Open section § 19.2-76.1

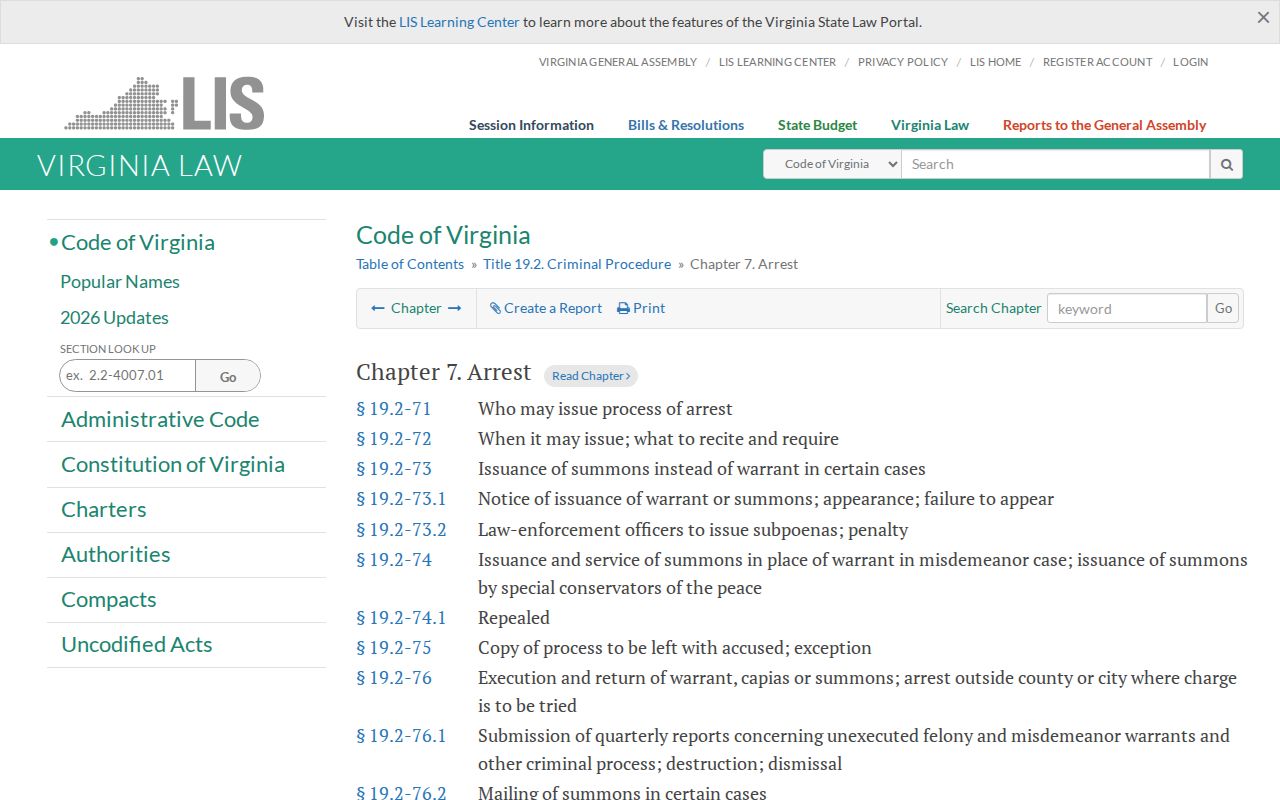(x=401, y=736)
